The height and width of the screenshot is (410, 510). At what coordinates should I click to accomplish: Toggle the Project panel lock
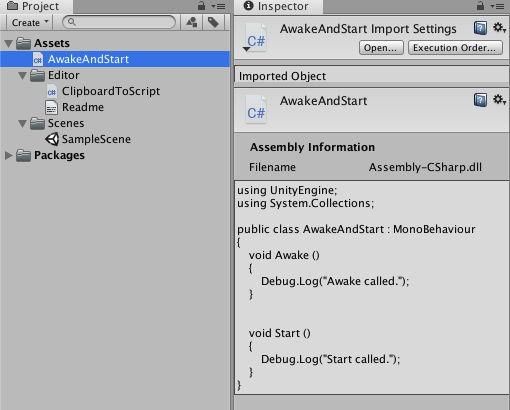pyautogui.click(x=201, y=6)
